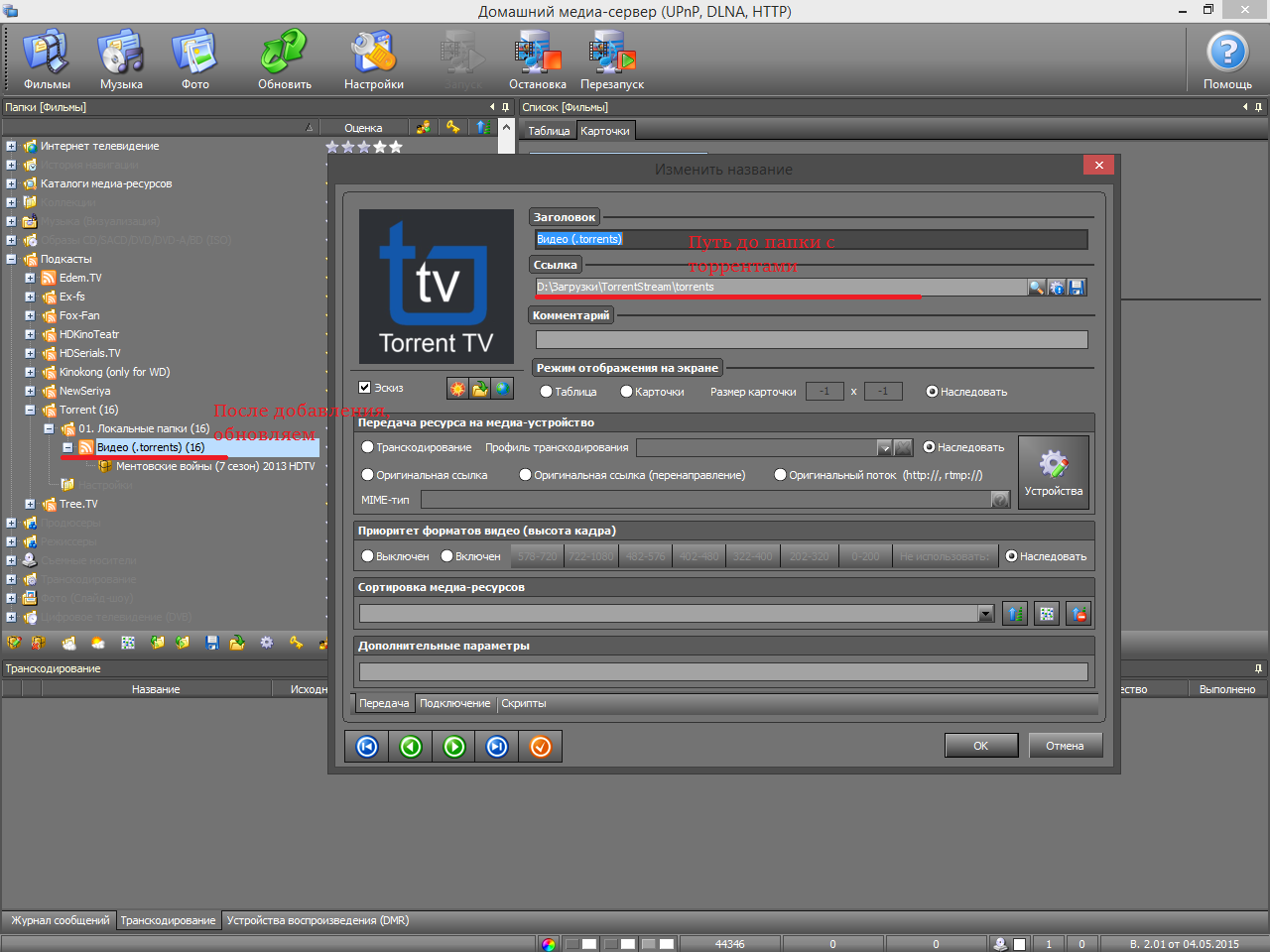Image resolution: width=1270 pixels, height=952 pixels.
Task: Click the Комментарий text input field
Action: click(x=811, y=340)
